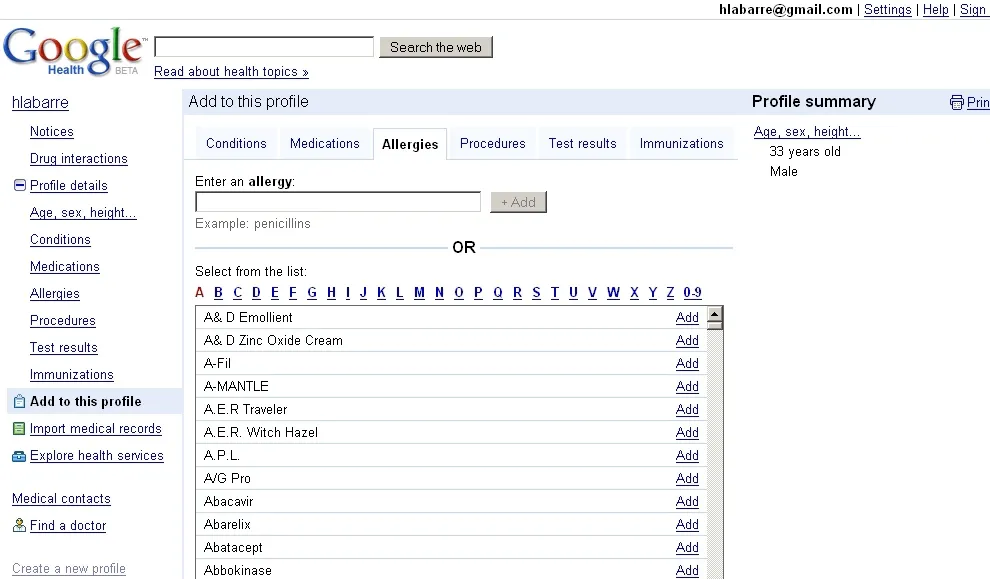Open sidebar Age, sex, height link

pos(83,213)
